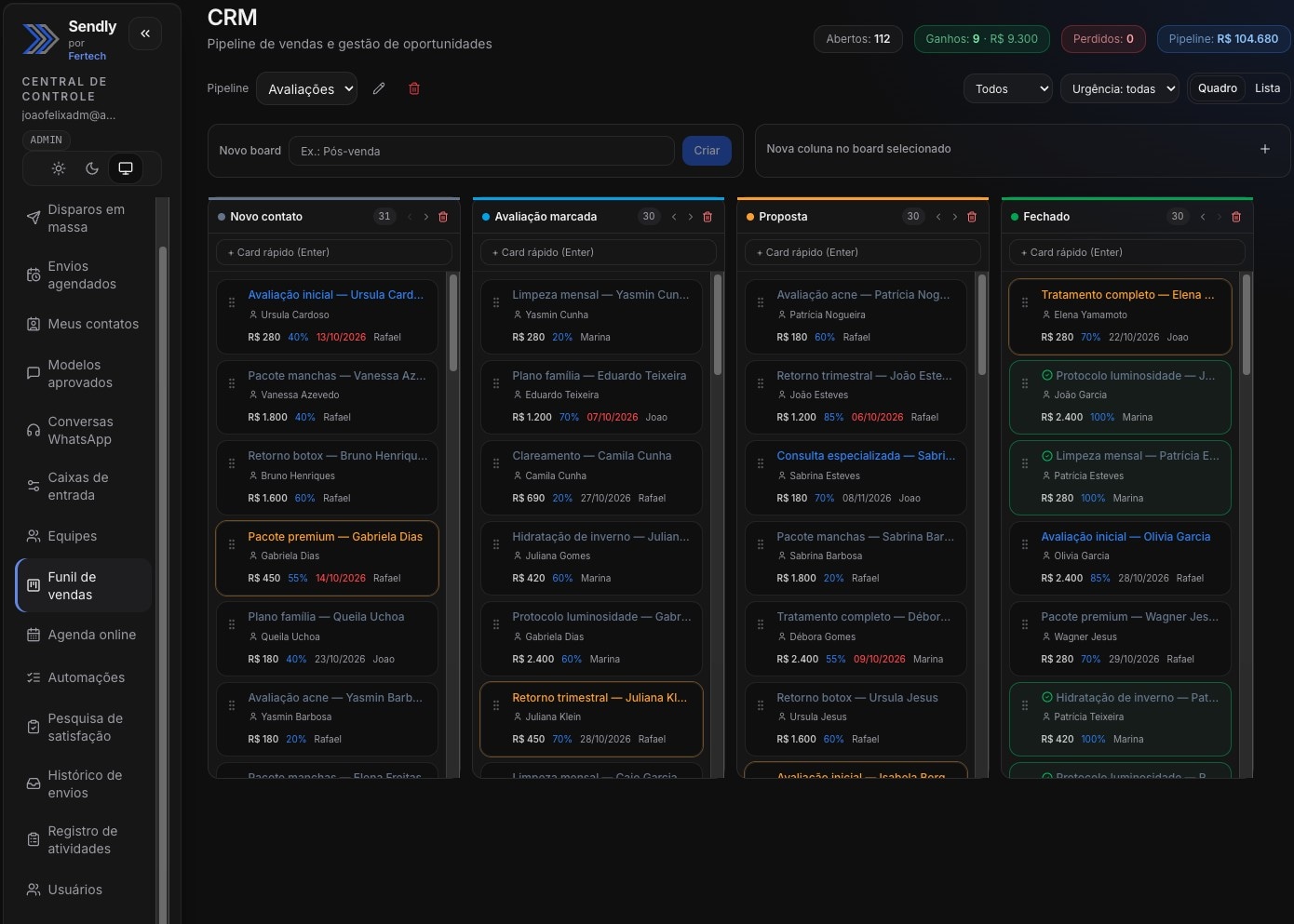Image resolution: width=1294 pixels, height=924 pixels.
Task: Collapse the sidebar with double-chevron button
Action: point(145,33)
